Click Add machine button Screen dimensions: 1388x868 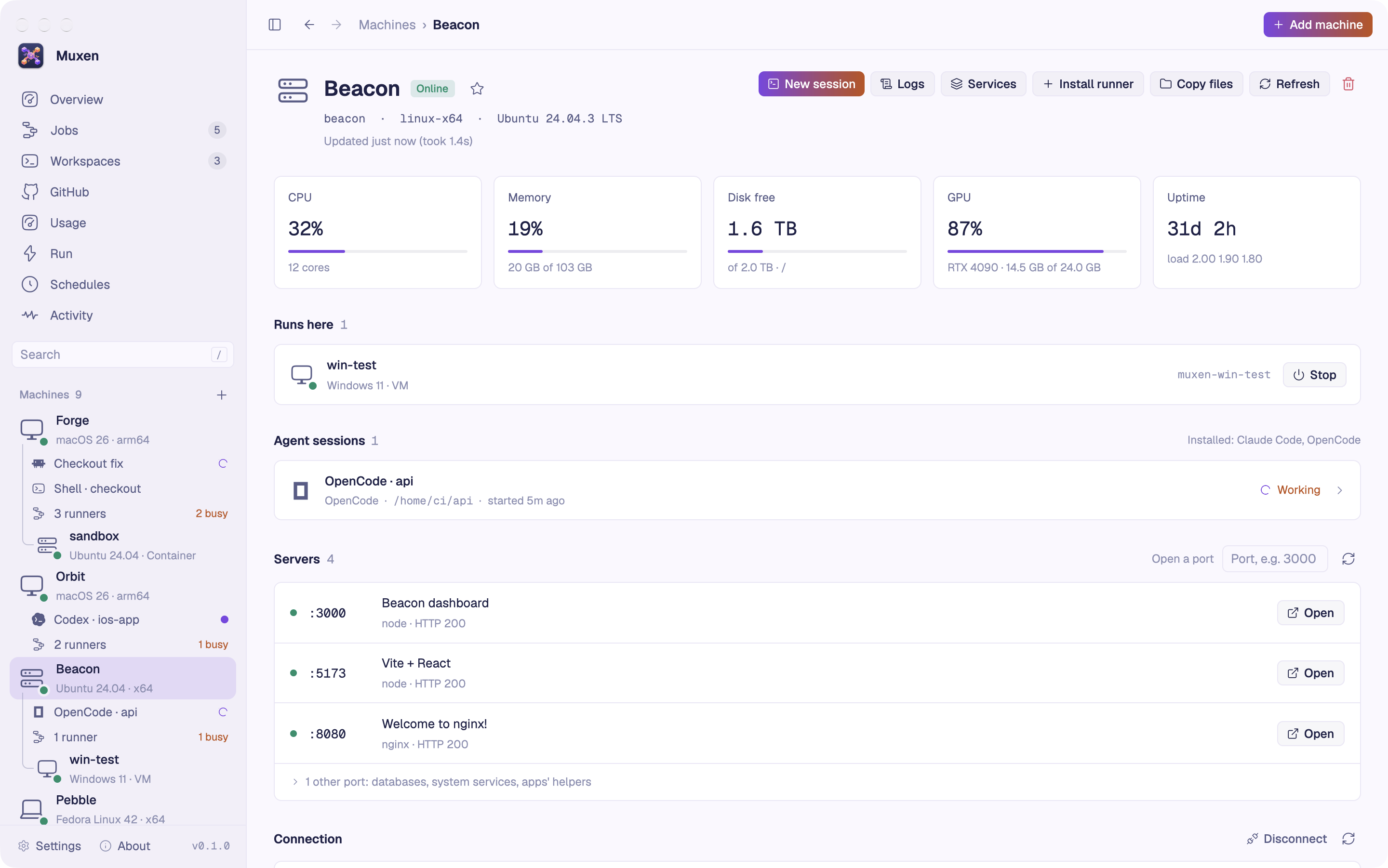[x=1317, y=25]
